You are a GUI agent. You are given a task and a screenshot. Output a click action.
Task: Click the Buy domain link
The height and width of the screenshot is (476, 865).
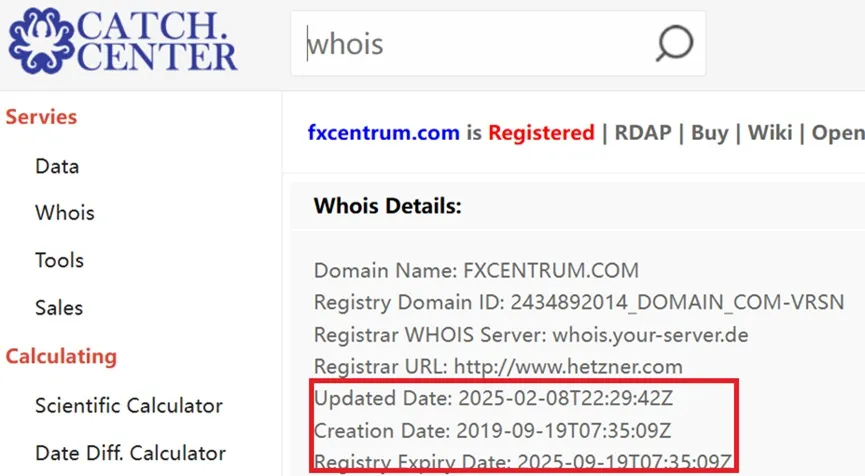click(709, 132)
